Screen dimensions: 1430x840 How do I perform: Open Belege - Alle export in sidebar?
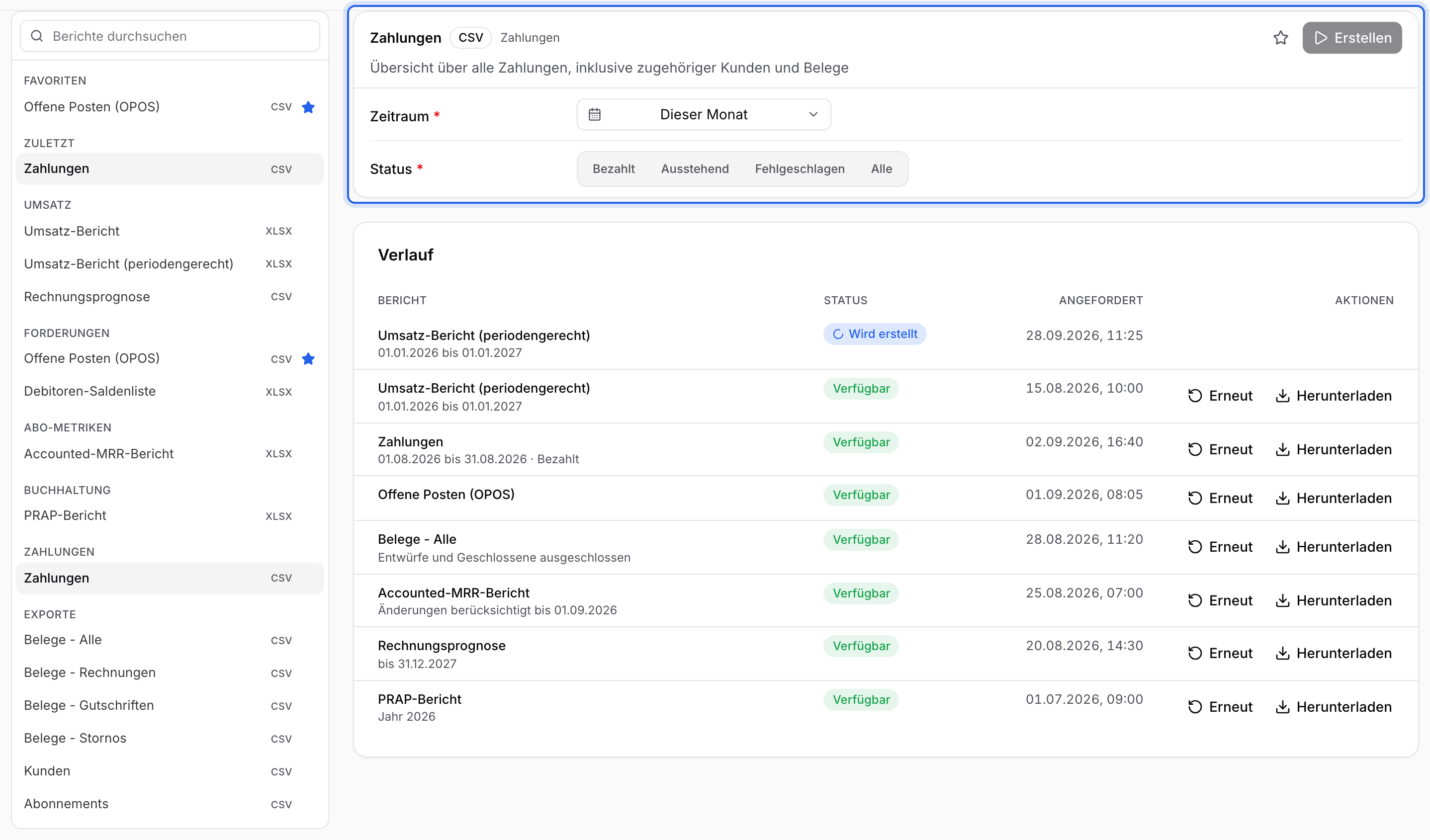click(170, 640)
